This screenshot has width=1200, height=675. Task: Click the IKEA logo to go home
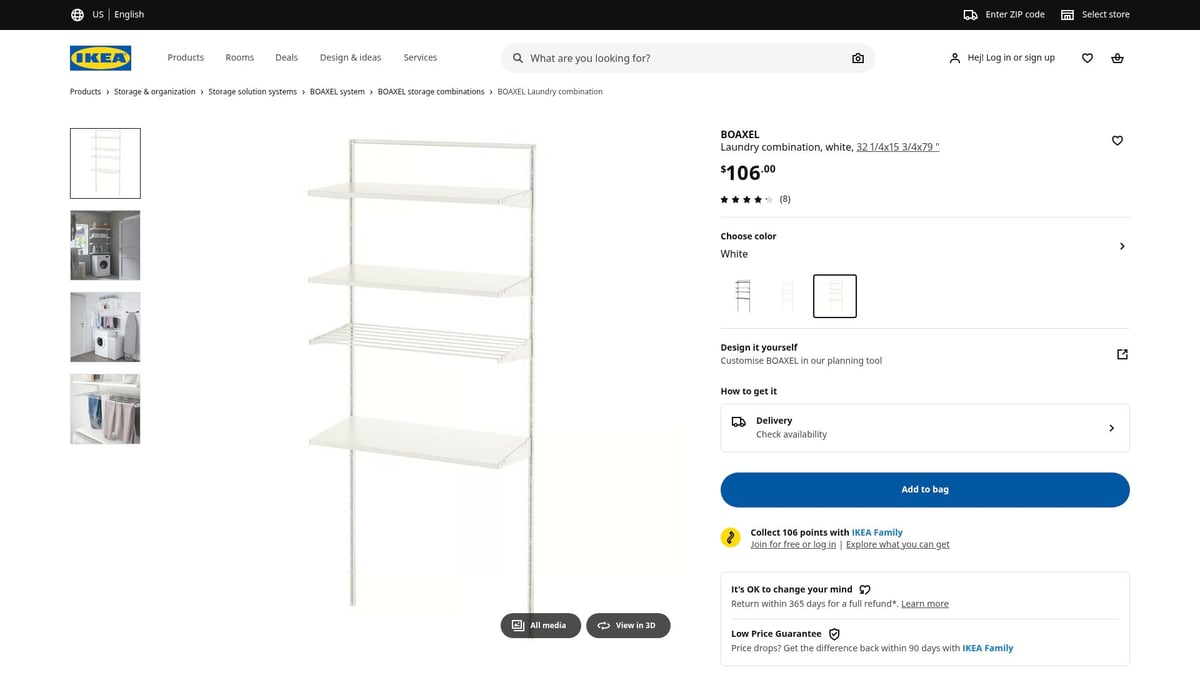point(100,58)
